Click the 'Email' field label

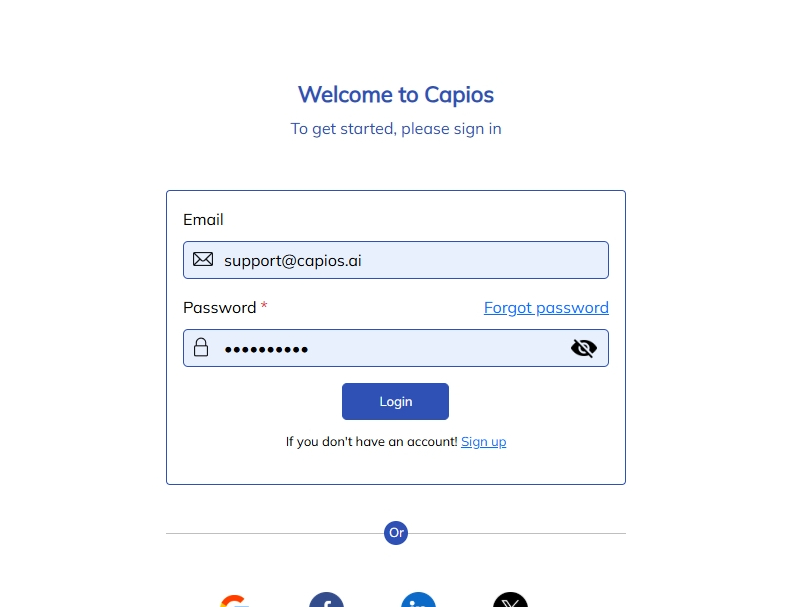[203, 220]
